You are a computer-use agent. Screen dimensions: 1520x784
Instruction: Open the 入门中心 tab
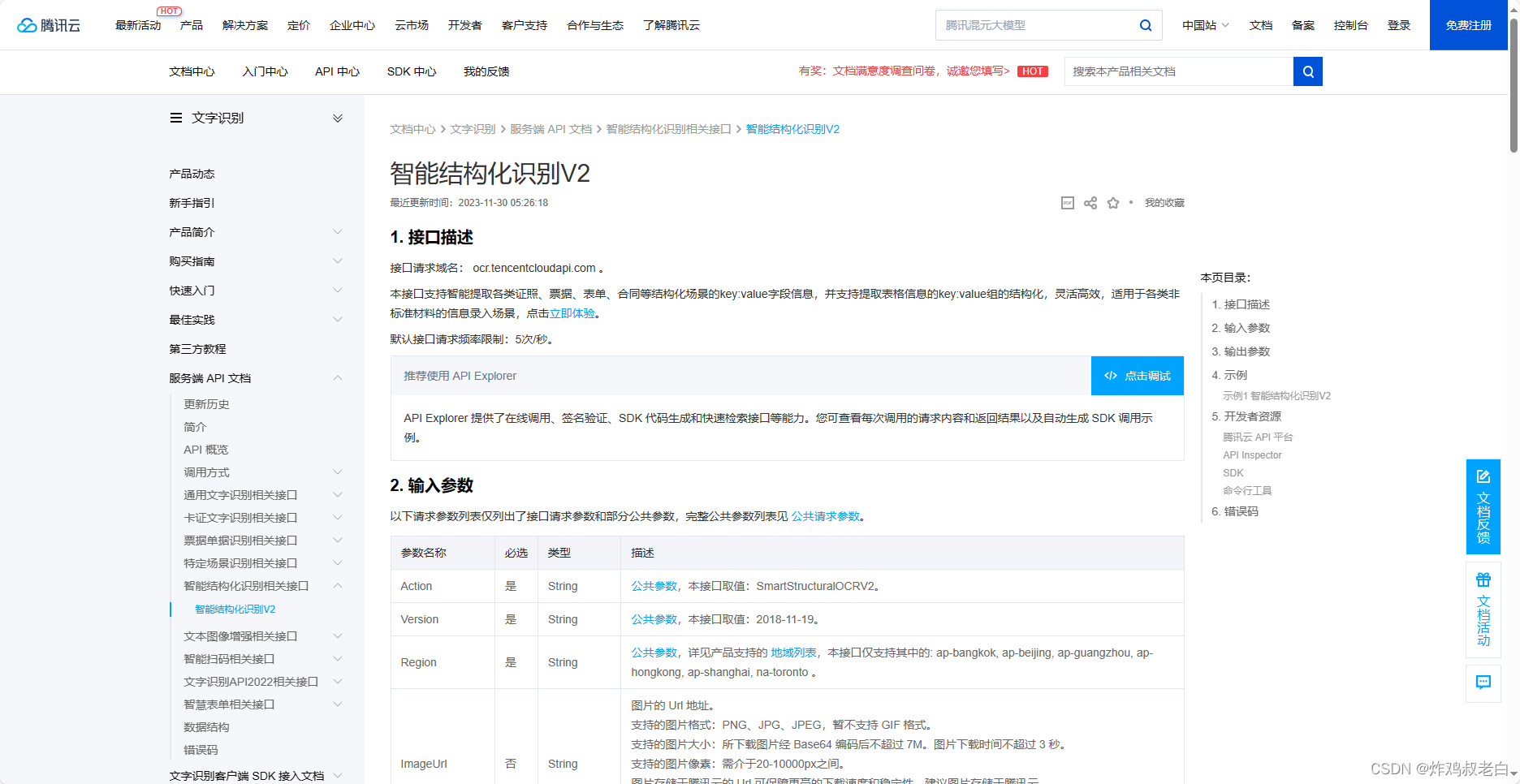265,71
